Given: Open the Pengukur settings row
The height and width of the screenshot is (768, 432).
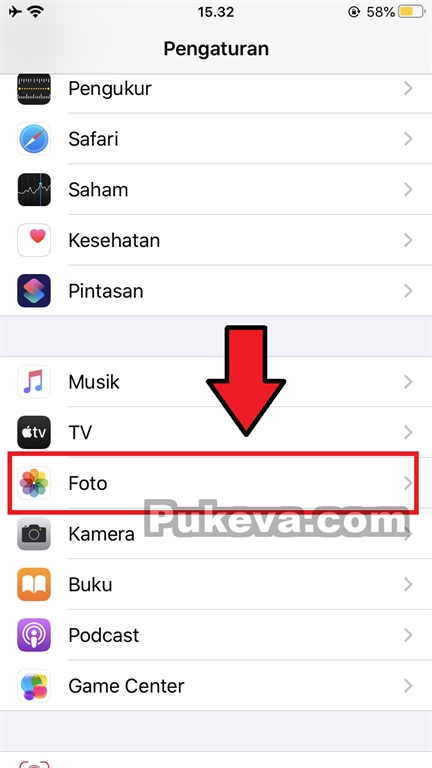Looking at the screenshot, I should (x=216, y=89).
